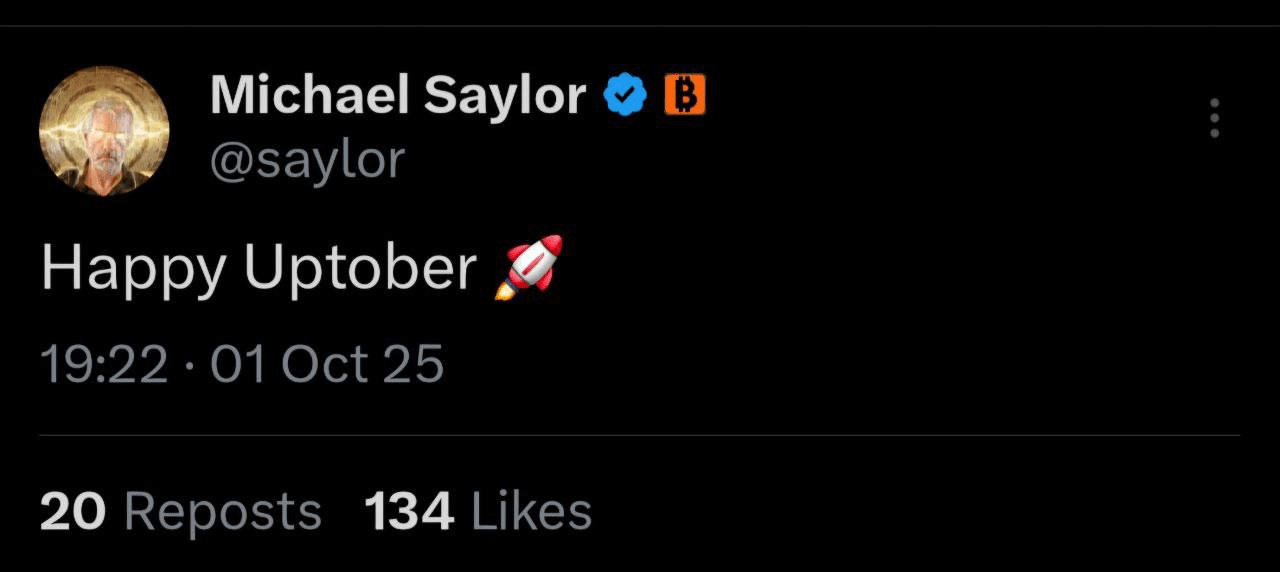Click the dot separator between time and date
This screenshot has height=572, width=1280.
click(x=190, y=366)
